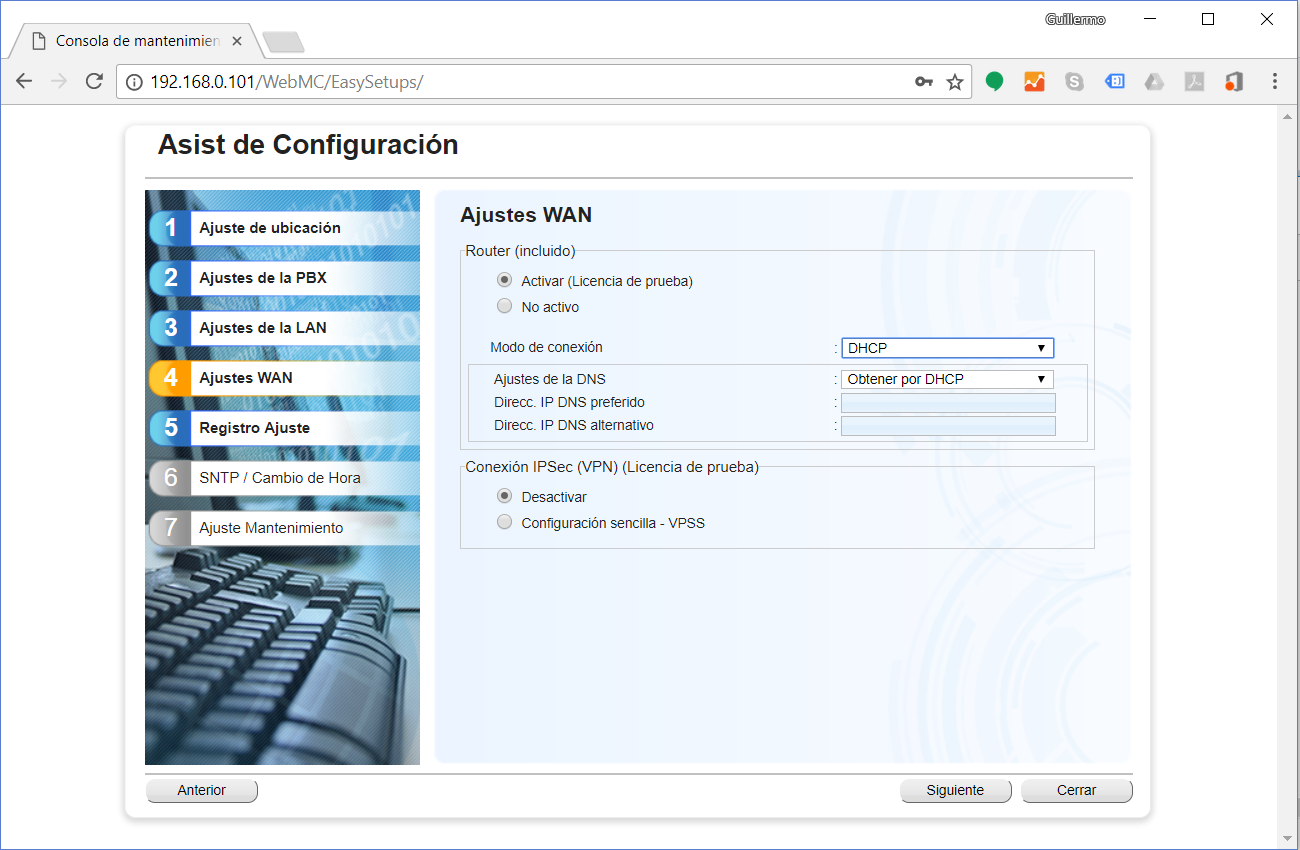Open the Office extension
The image size is (1300, 850).
pyautogui.click(x=1234, y=81)
